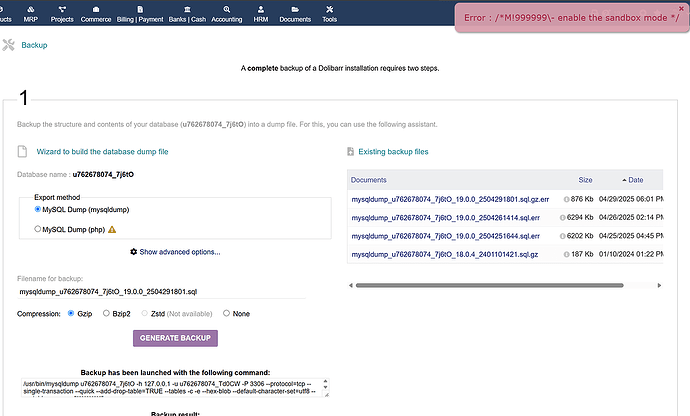Choose Gzip compression
The height and width of the screenshot is (416, 690).
click(71, 313)
